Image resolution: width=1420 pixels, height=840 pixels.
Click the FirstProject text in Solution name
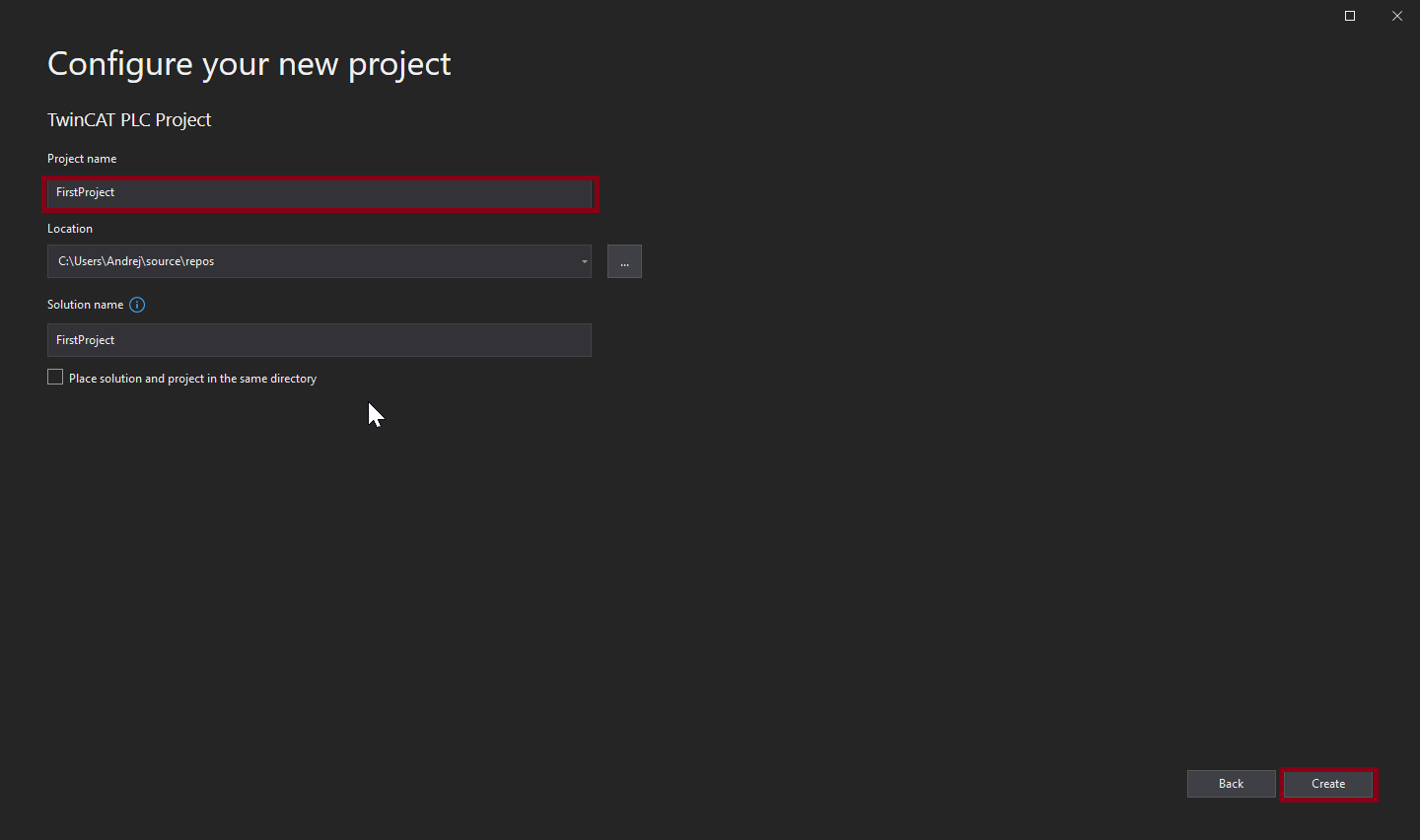coord(86,340)
